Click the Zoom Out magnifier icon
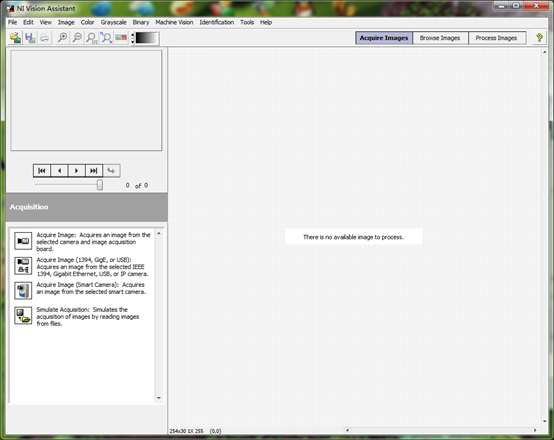Viewport: 554px width, 440px height. (x=77, y=38)
